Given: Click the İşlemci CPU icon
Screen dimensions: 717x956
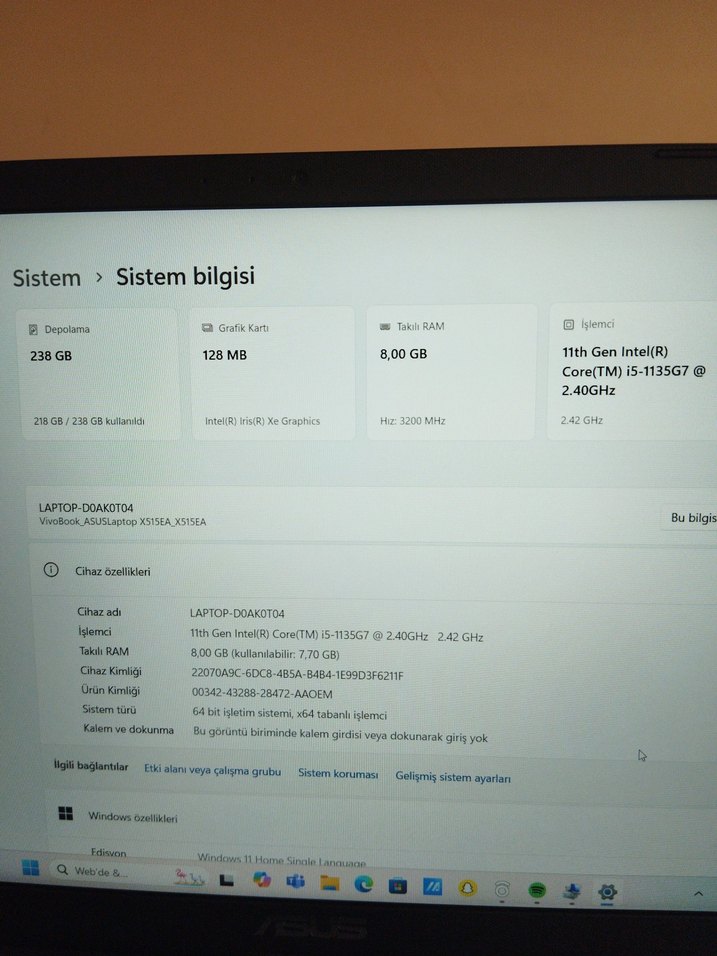Looking at the screenshot, I should pyautogui.click(x=568, y=325).
